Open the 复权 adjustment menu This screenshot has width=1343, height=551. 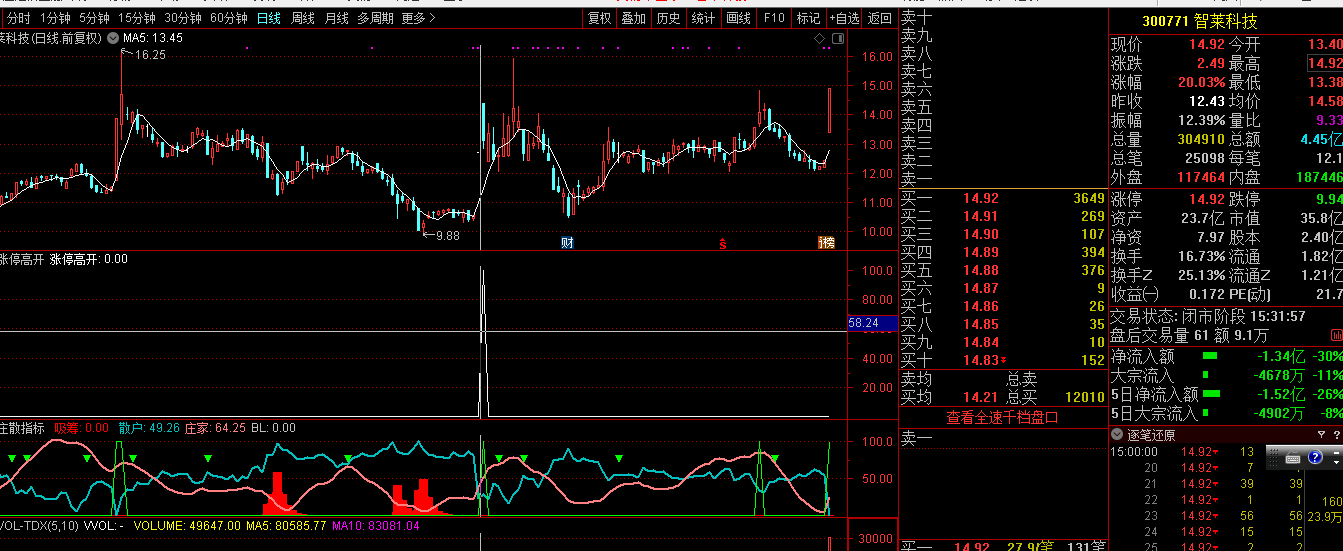(x=599, y=18)
